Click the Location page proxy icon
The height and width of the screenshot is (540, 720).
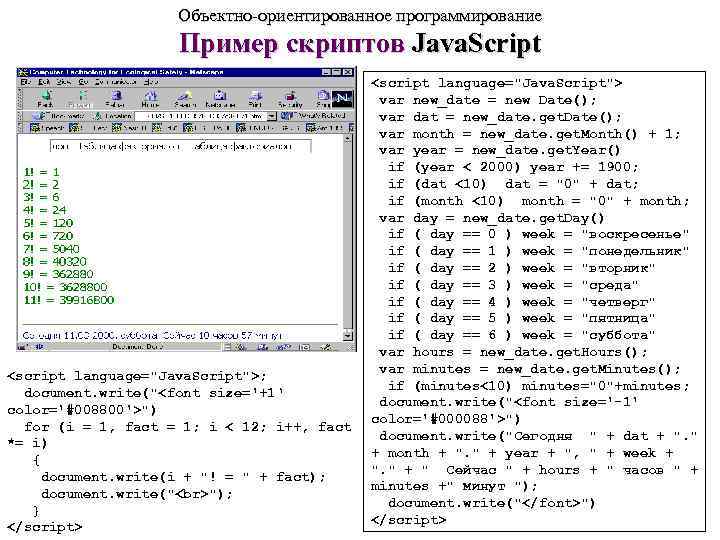click(97, 116)
